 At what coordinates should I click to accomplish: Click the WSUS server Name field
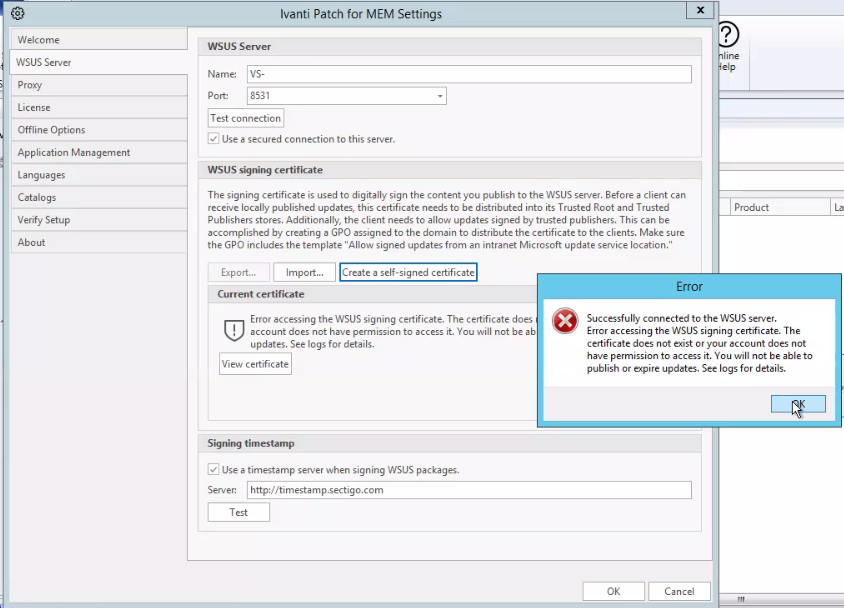pyautogui.click(x=468, y=74)
